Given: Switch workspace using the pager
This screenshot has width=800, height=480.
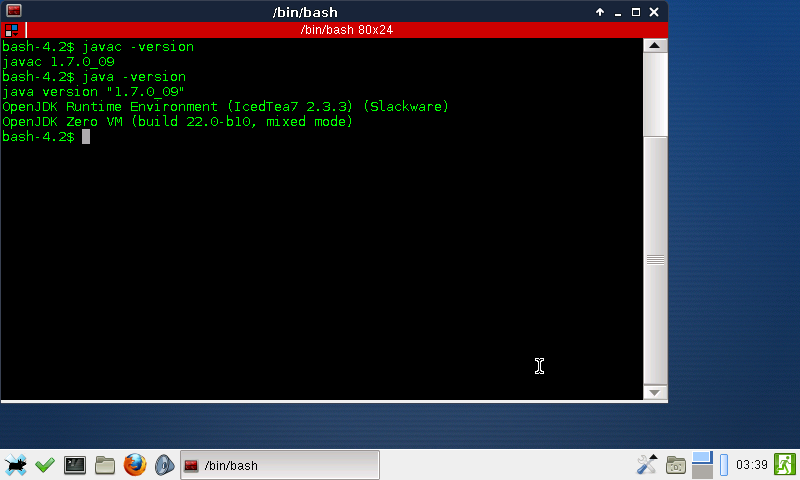Looking at the screenshot, I should (x=702, y=465).
